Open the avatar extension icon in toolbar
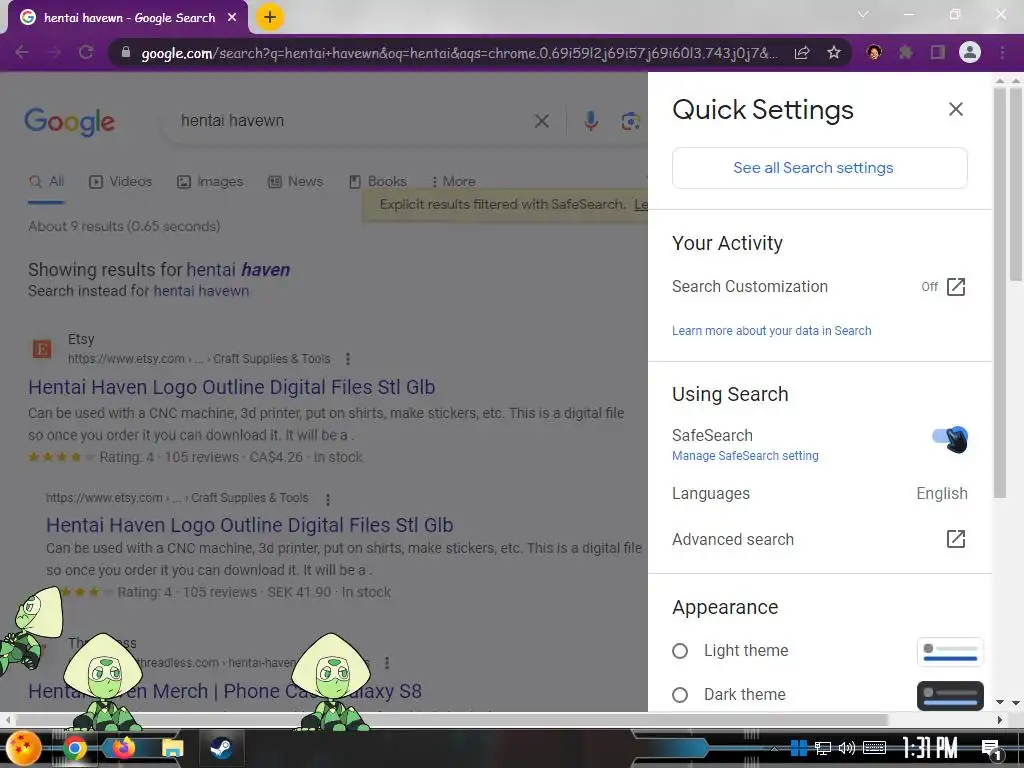The height and width of the screenshot is (768, 1024). click(874, 52)
